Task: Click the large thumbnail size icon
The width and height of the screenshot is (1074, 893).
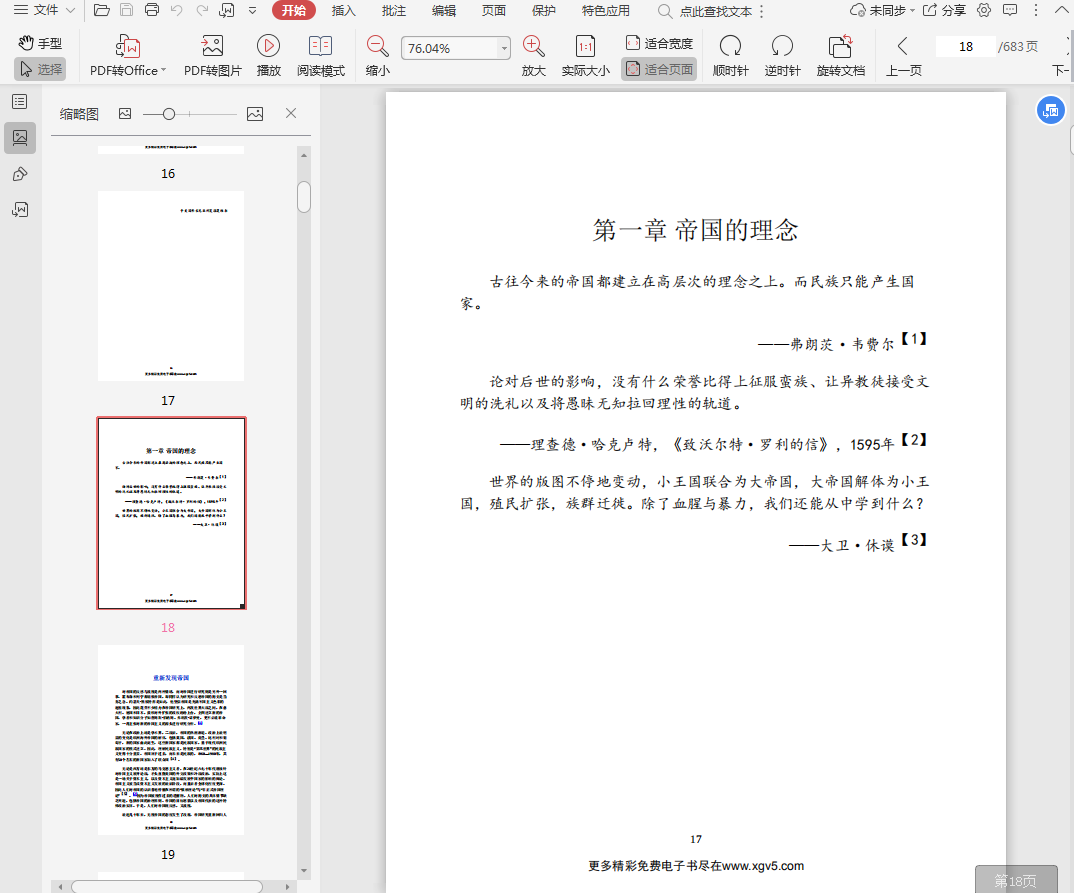Action: tap(255, 114)
